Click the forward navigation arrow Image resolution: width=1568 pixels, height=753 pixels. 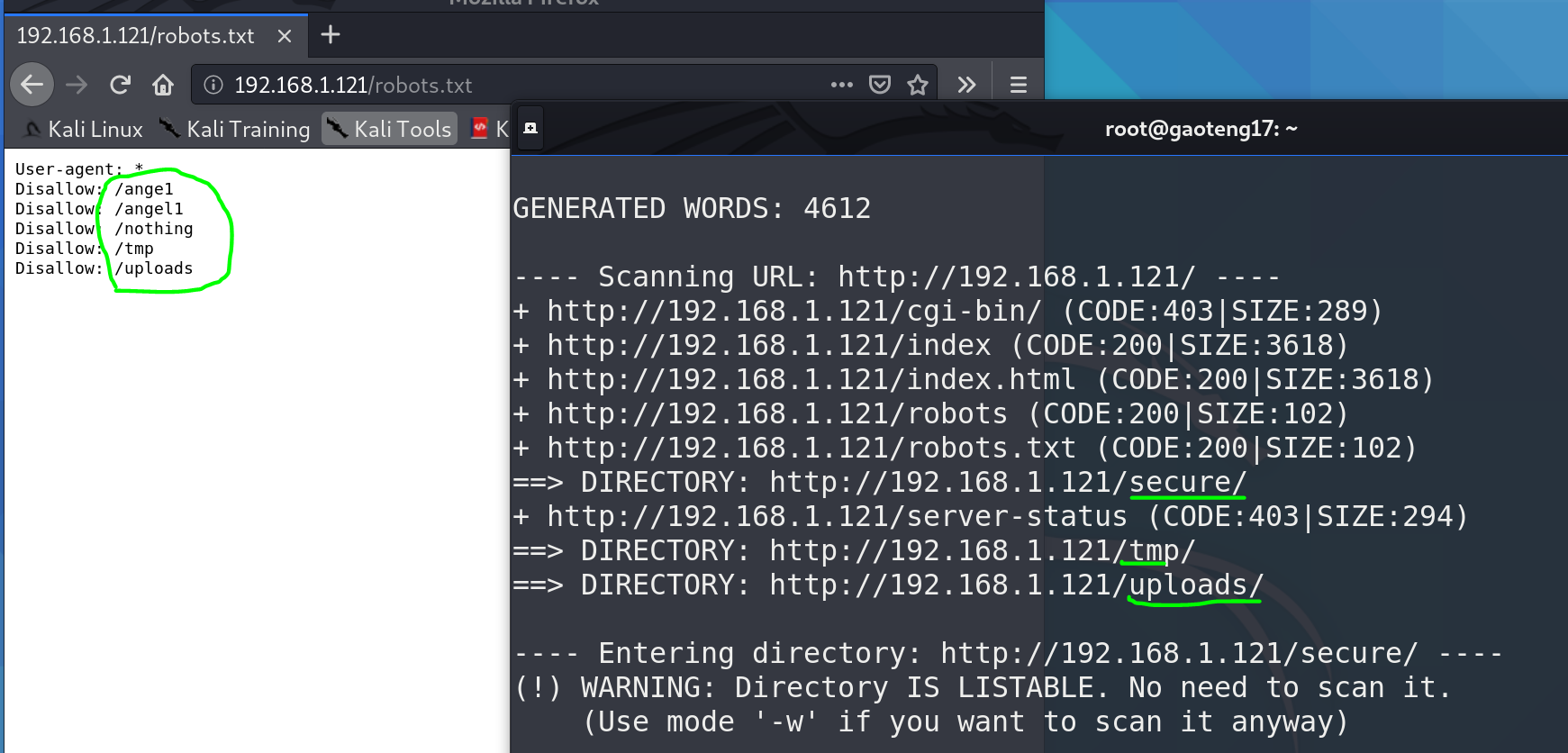point(77,85)
